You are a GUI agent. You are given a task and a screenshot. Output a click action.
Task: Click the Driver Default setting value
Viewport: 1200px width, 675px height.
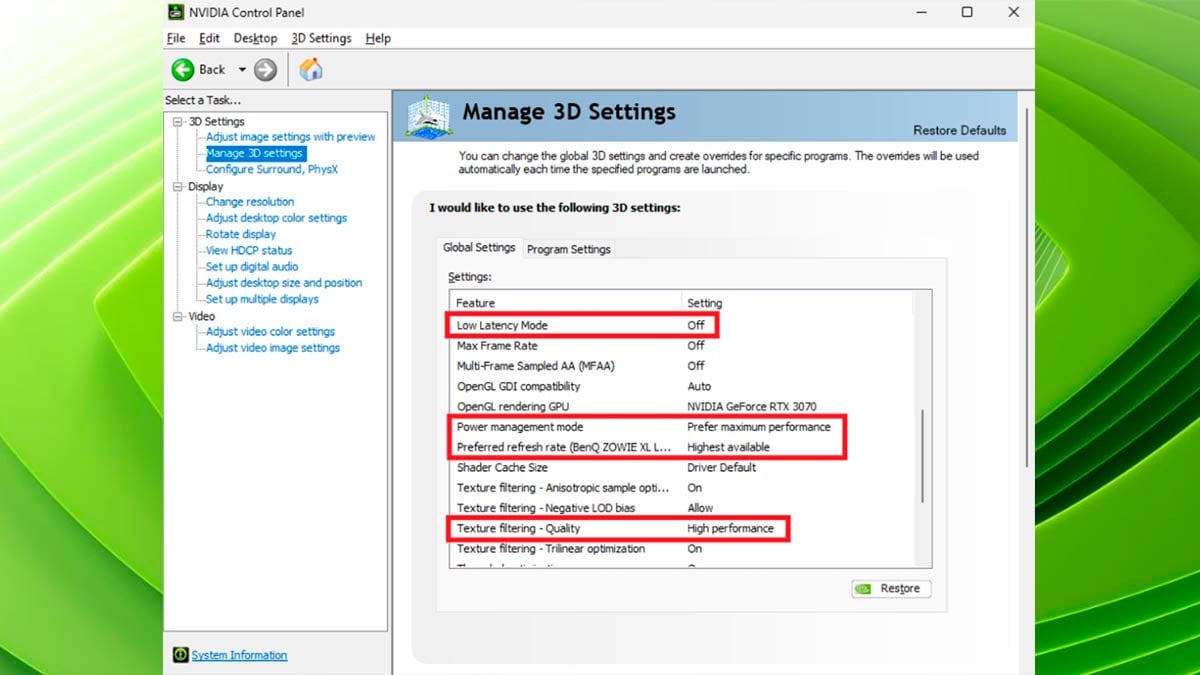point(721,467)
